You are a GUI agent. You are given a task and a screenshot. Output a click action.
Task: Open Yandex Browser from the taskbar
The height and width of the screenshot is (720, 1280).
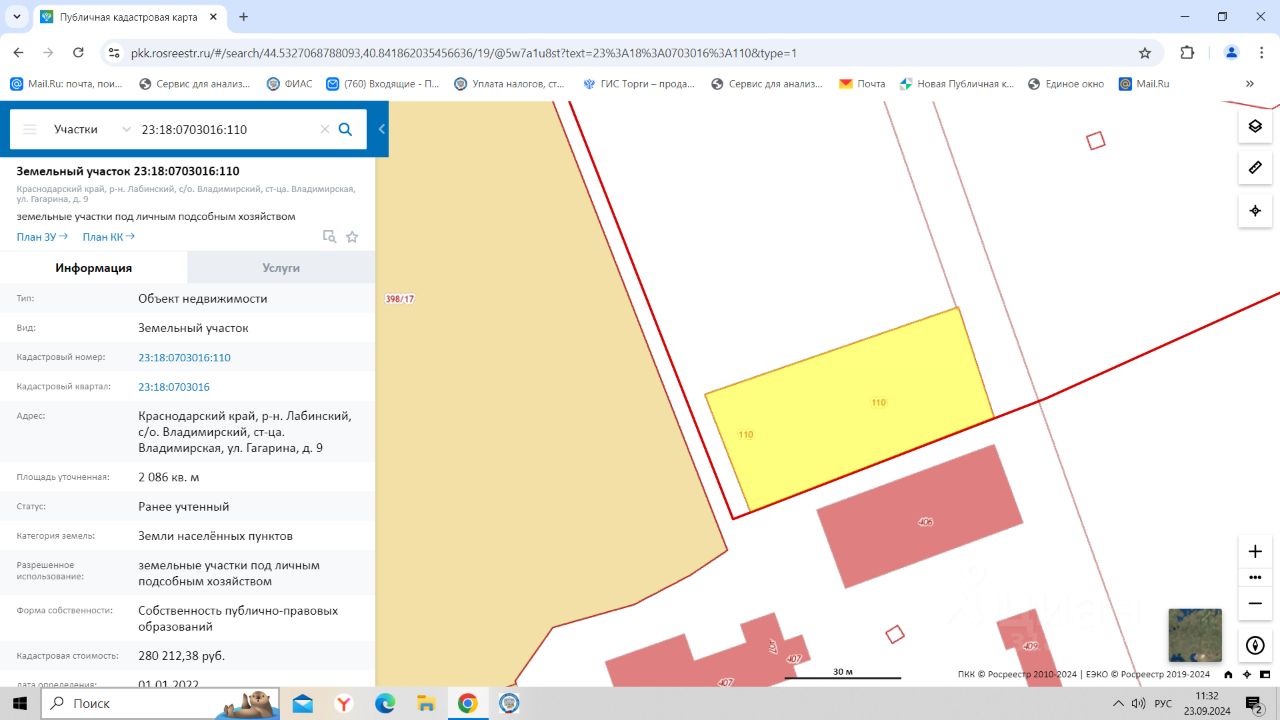343,703
